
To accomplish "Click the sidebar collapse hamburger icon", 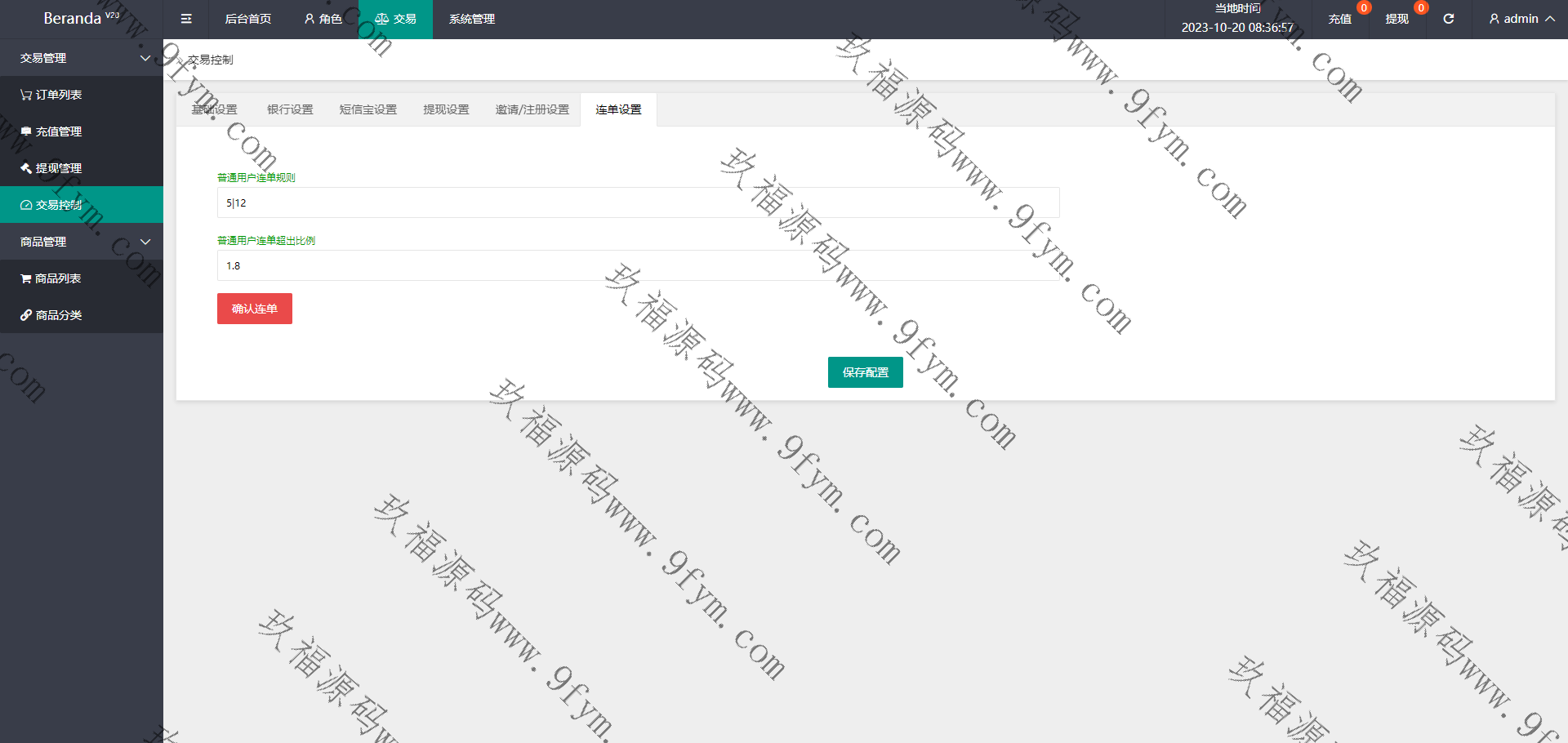I will pos(186,19).
